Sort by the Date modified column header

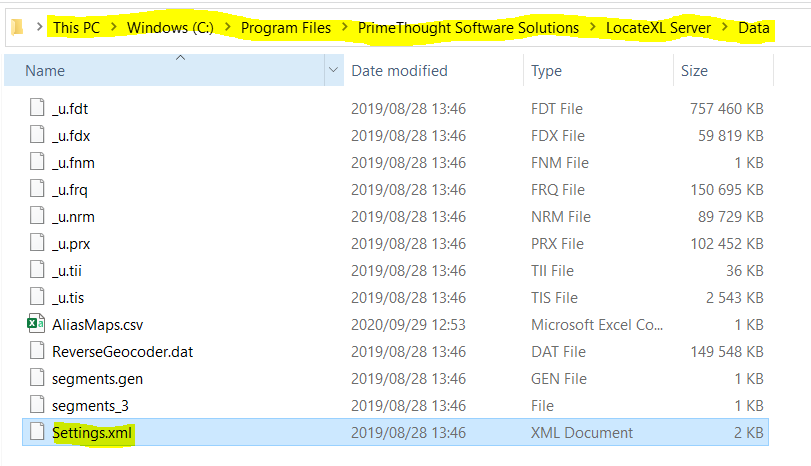point(399,71)
